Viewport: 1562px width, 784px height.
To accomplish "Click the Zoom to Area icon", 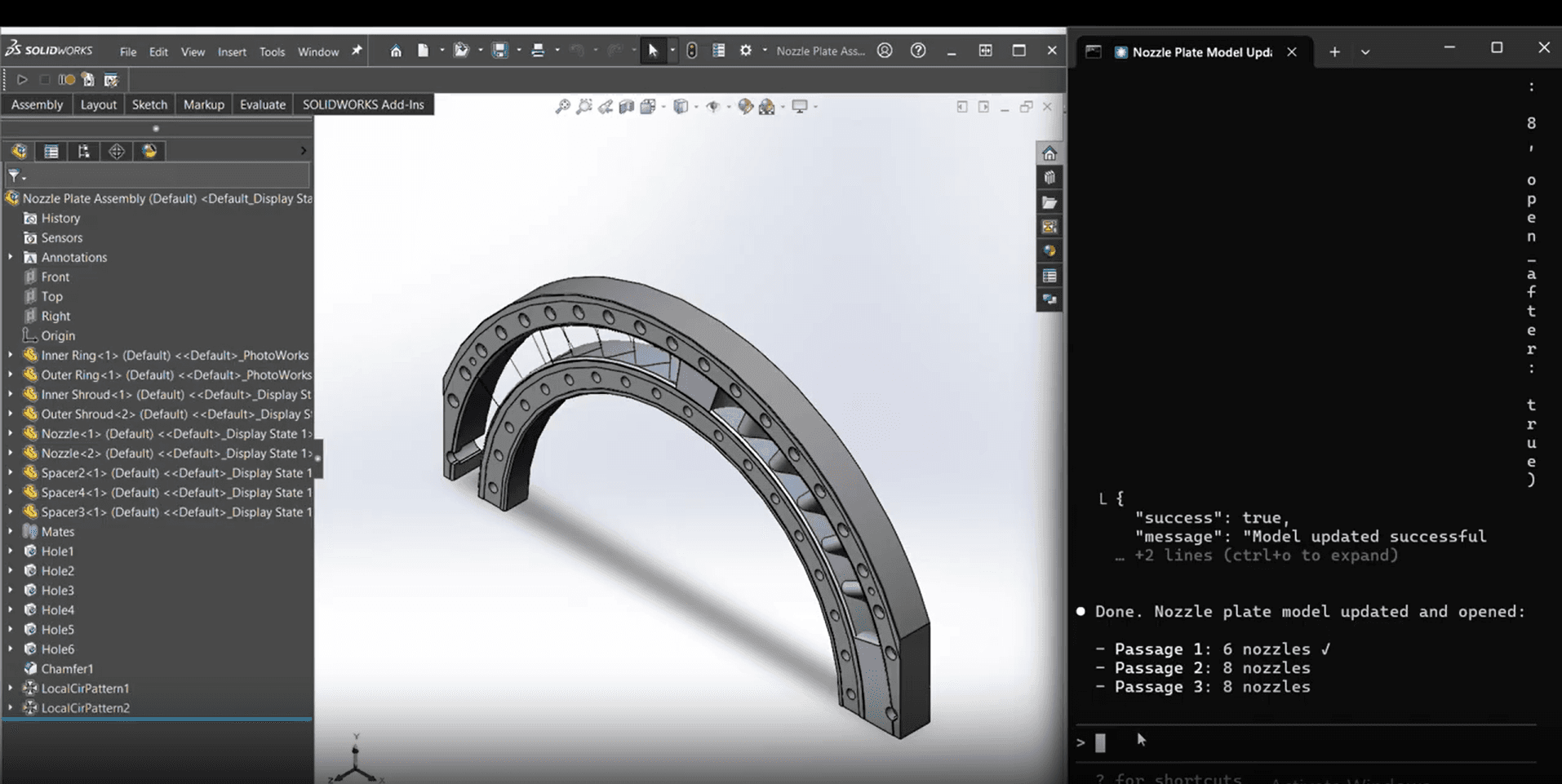I will (x=584, y=106).
